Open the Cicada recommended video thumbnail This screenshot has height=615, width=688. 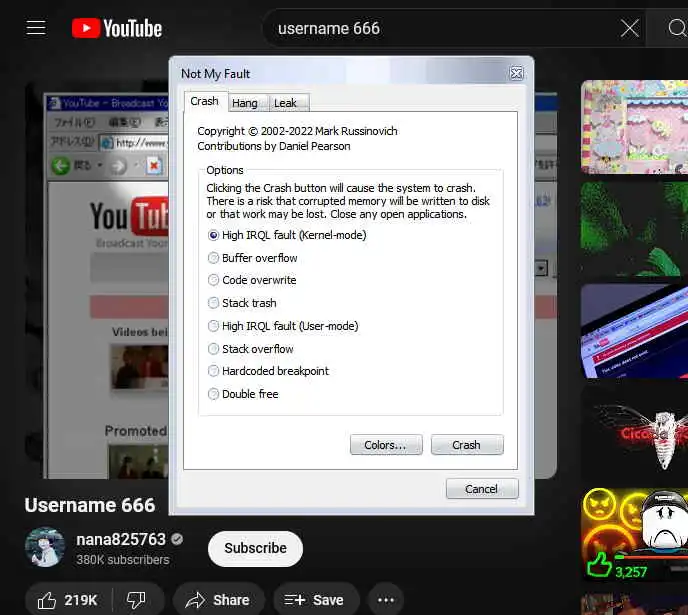click(x=634, y=433)
